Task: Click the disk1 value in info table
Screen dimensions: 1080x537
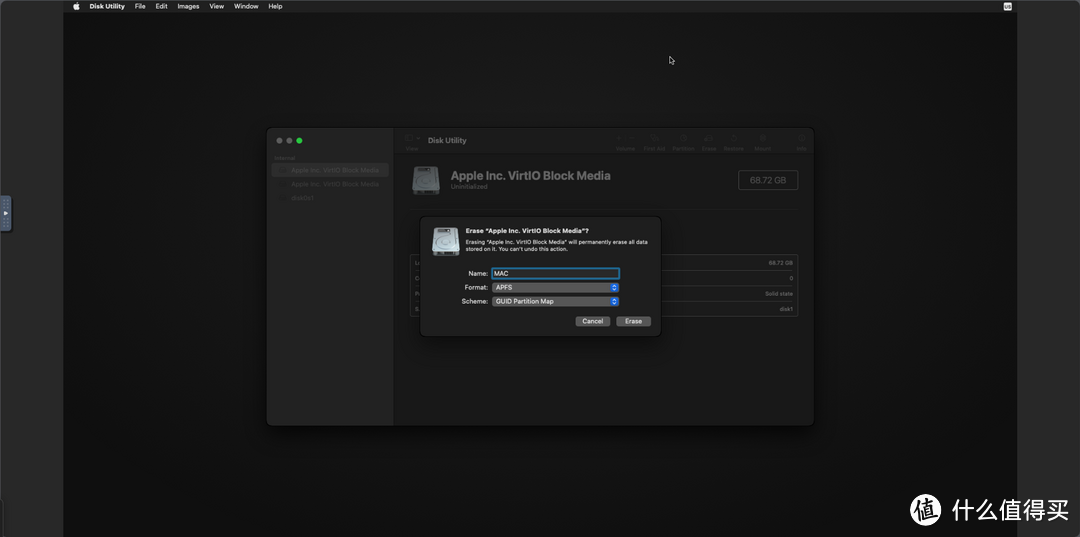Action: [x=786, y=309]
